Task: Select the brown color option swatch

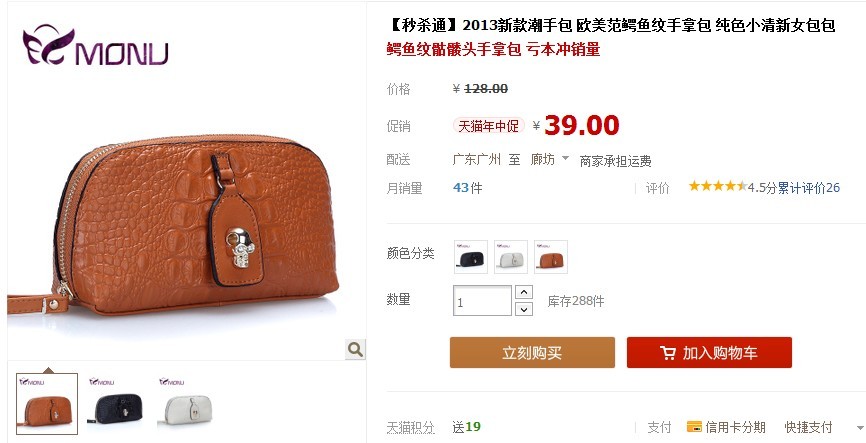Action: click(551, 257)
